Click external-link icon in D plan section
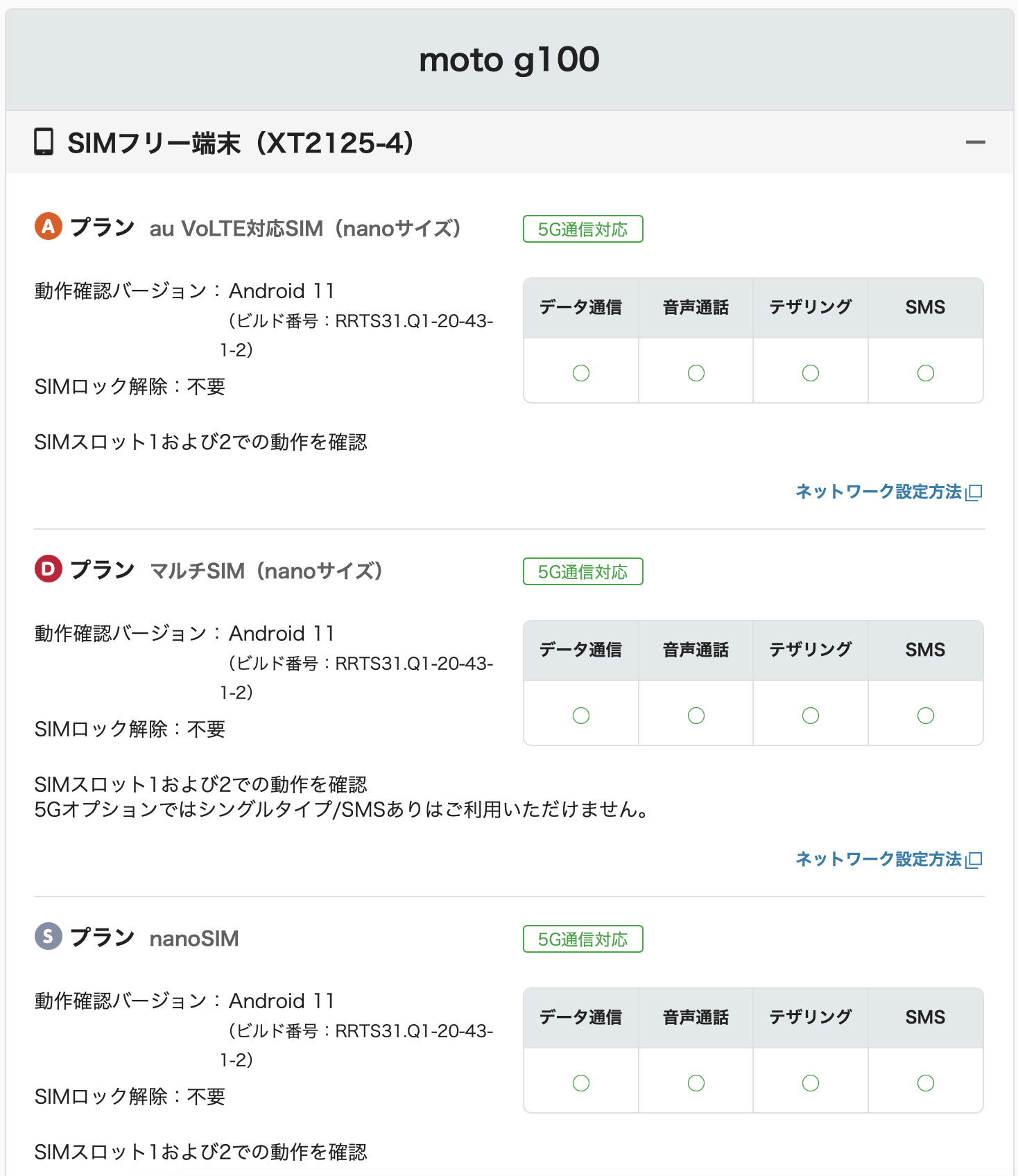This screenshot has height=1176, width=1018. pyautogui.click(x=974, y=860)
